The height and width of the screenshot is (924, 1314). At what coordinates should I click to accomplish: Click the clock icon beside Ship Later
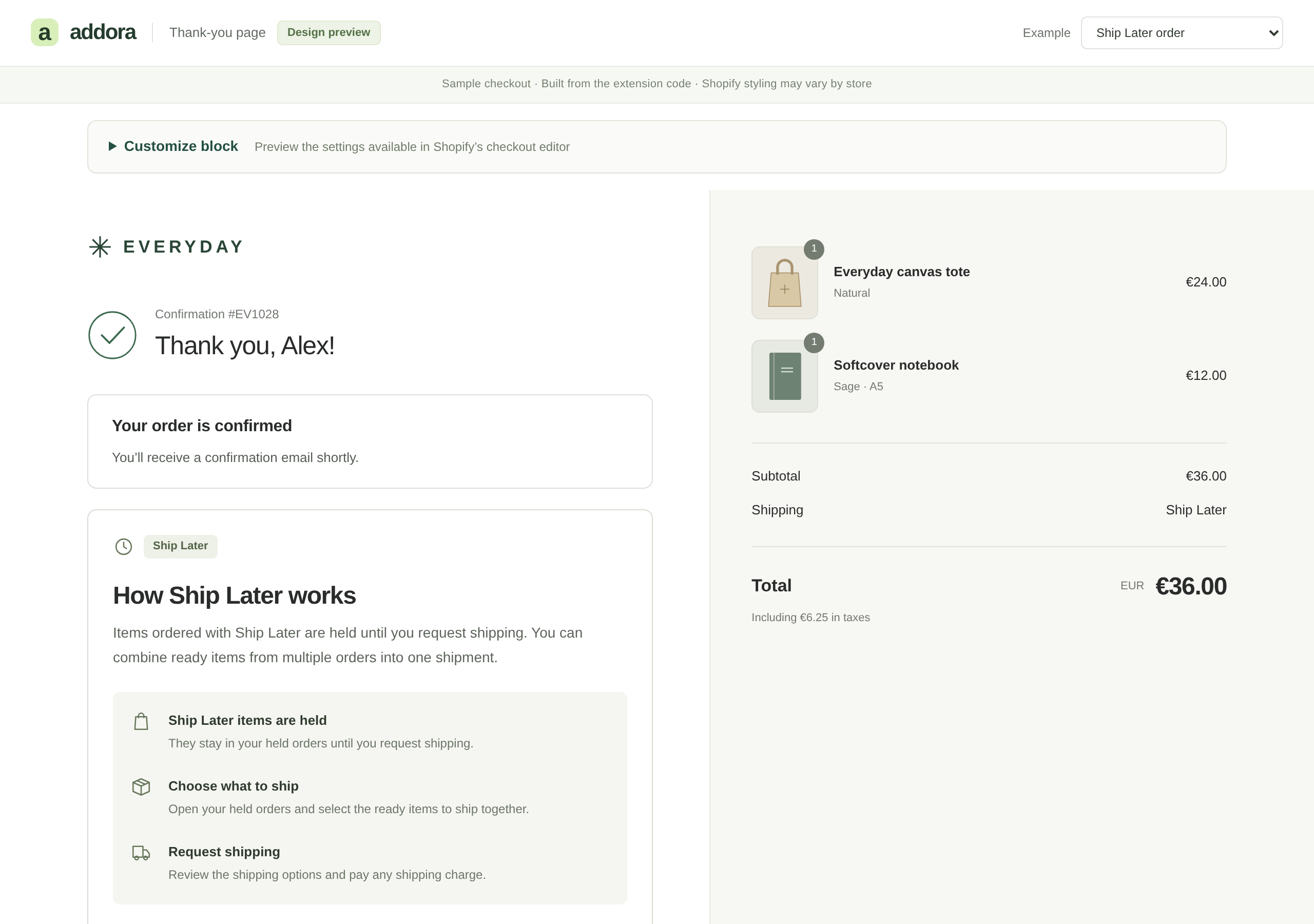[124, 546]
